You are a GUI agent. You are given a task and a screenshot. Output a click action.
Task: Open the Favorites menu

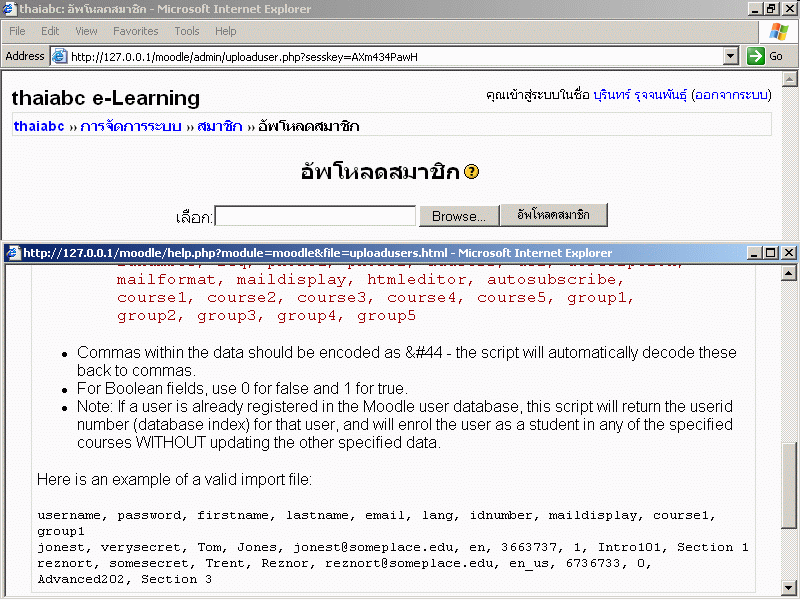(135, 31)
